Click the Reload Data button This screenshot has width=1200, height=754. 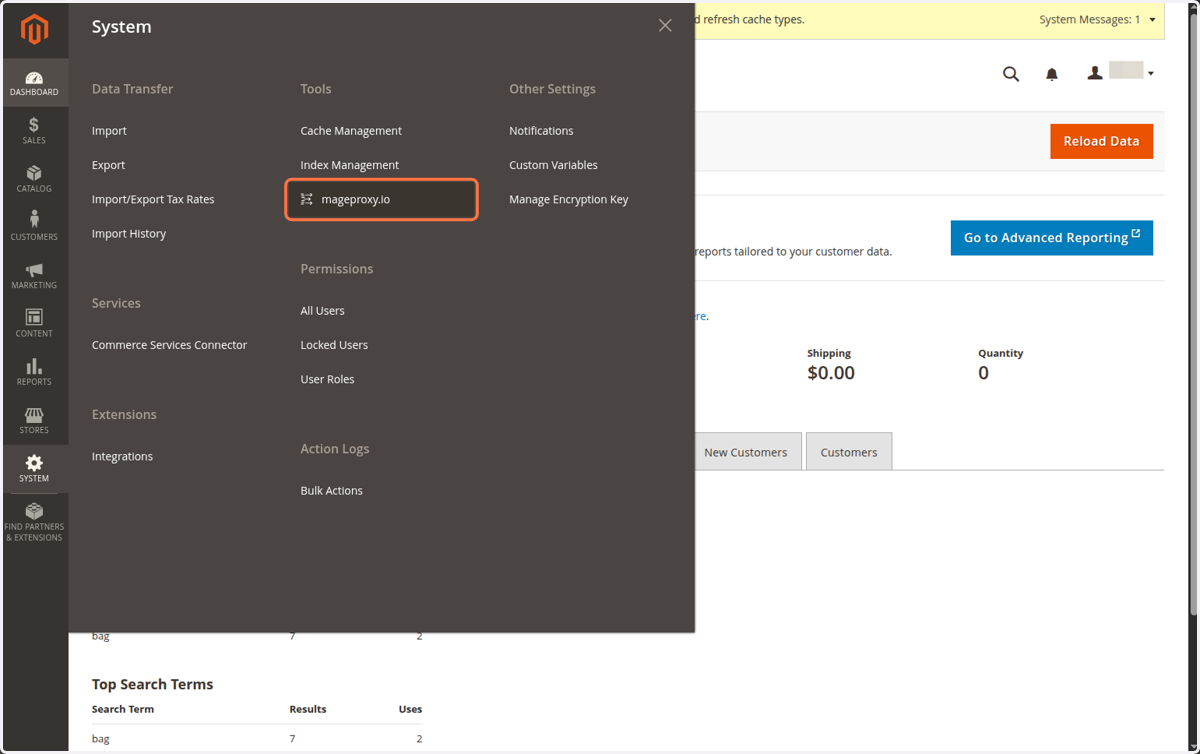(x=1101, y=141)
